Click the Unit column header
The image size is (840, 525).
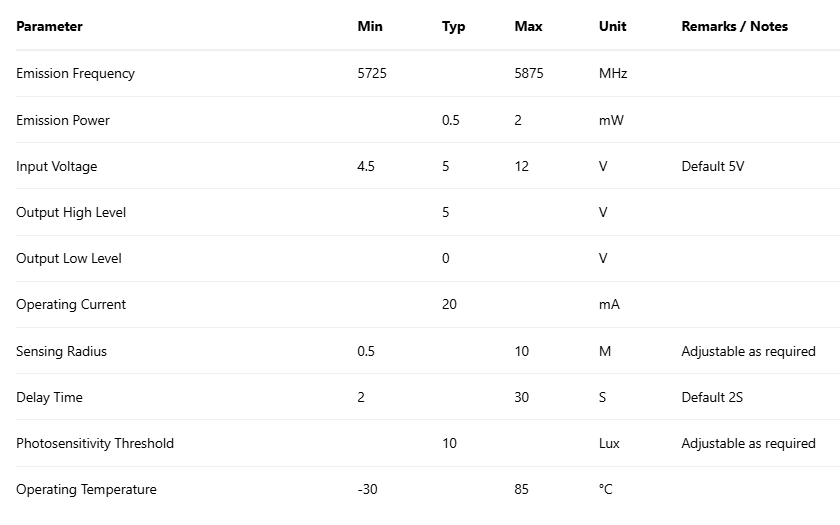pyautogui.click(x=611, y=26)
